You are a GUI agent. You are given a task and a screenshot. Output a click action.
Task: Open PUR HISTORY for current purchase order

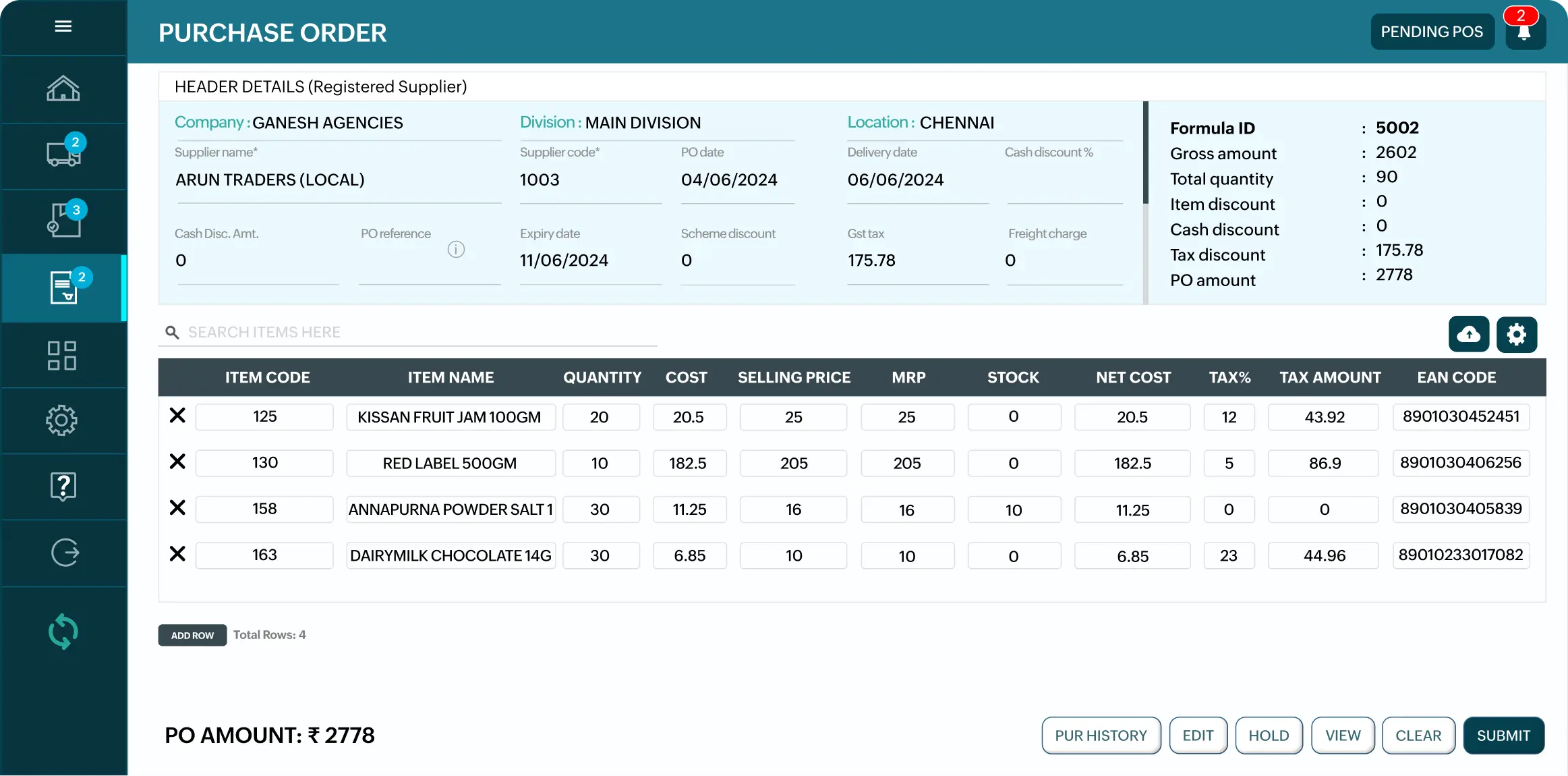pos(1101,735)
